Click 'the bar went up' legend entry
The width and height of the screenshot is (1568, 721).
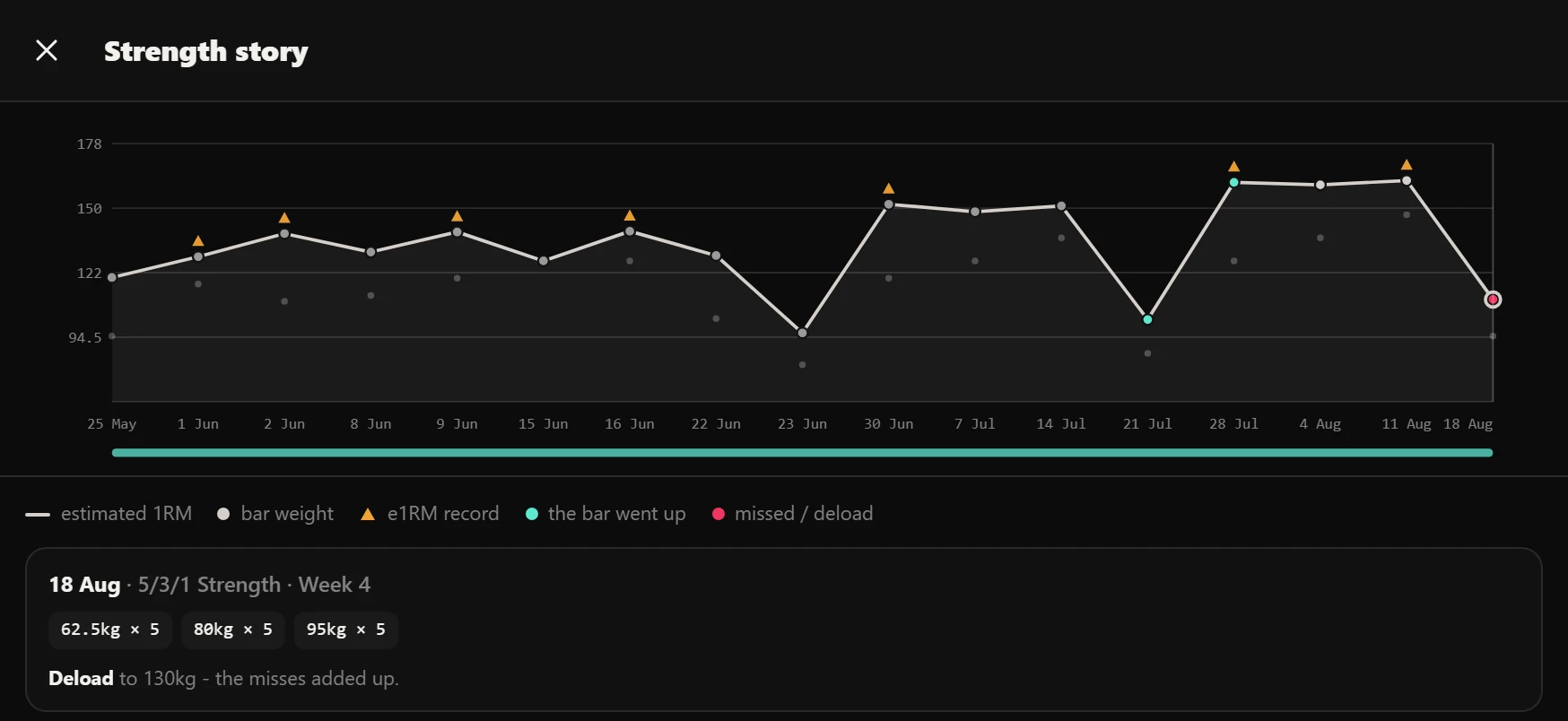605,514
